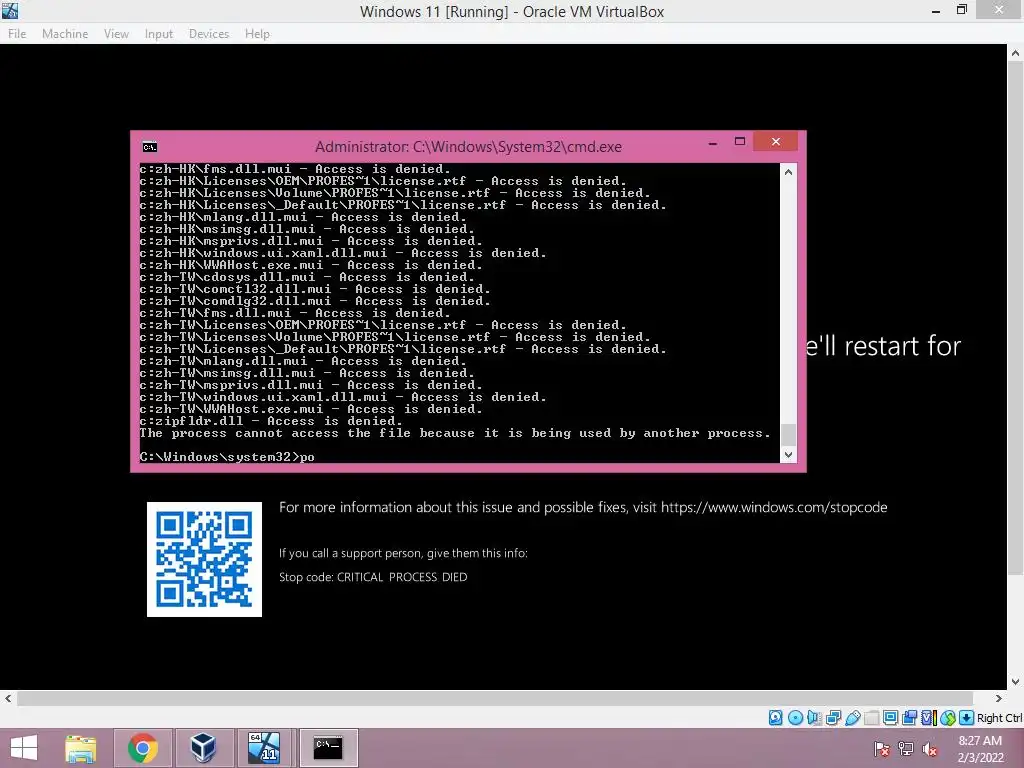This screenshot has width=1024, height=768.
Task: Open Action Center flag tray icon
Action: (881, 748)
